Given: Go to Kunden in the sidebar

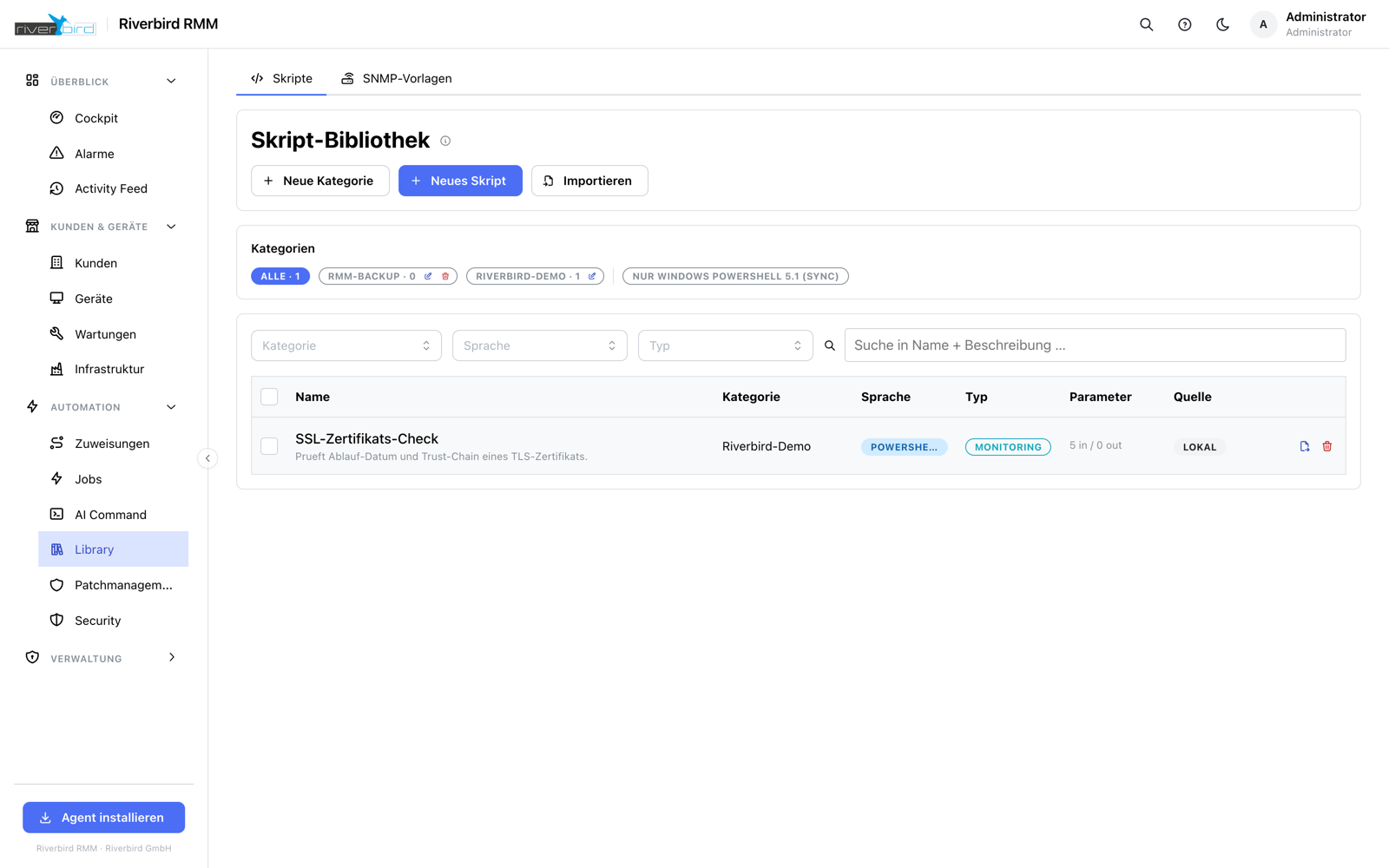Looking at the screenshot, I should [113, 263].
